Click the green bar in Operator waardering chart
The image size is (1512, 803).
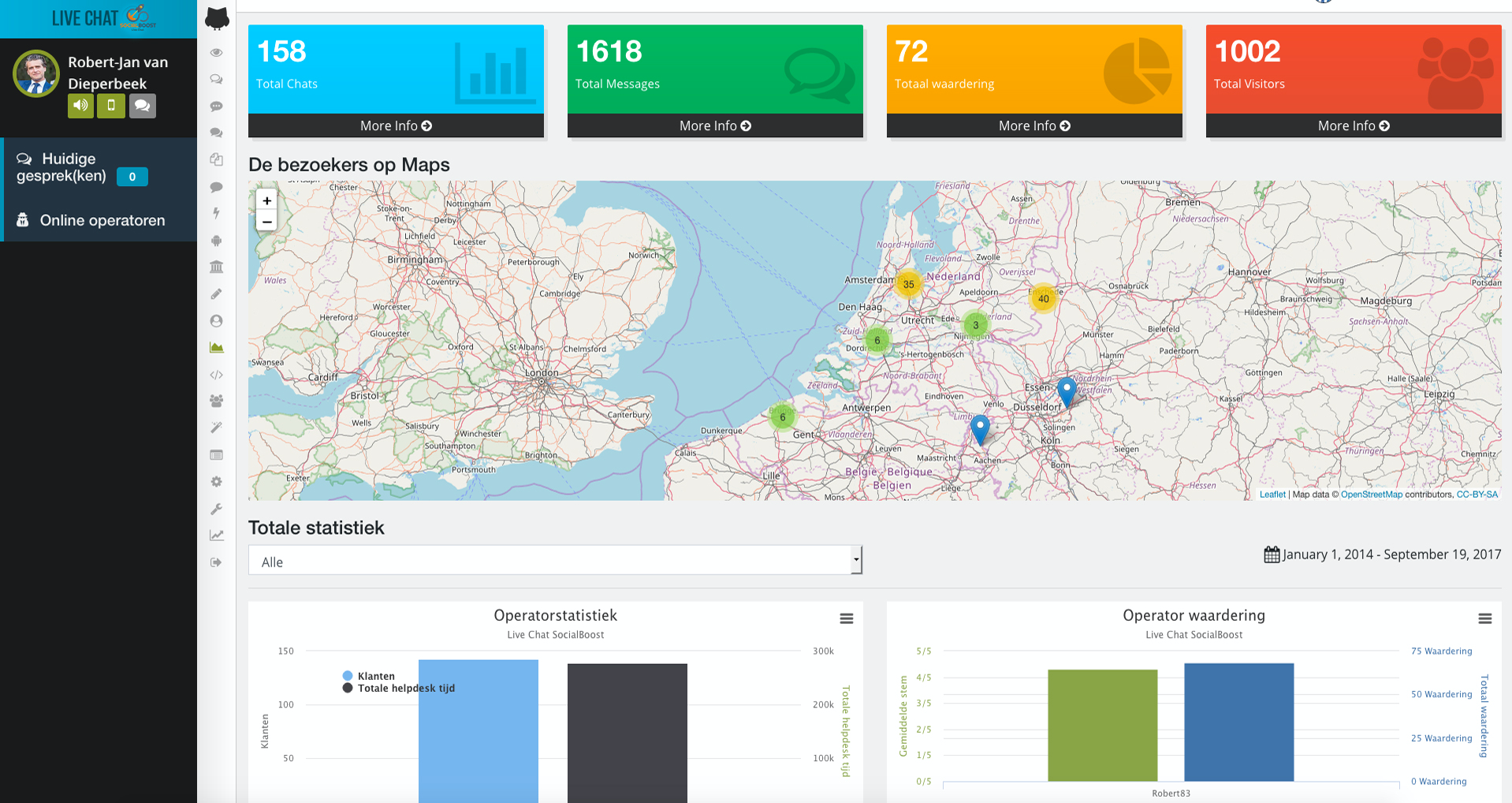[1103, 726]
